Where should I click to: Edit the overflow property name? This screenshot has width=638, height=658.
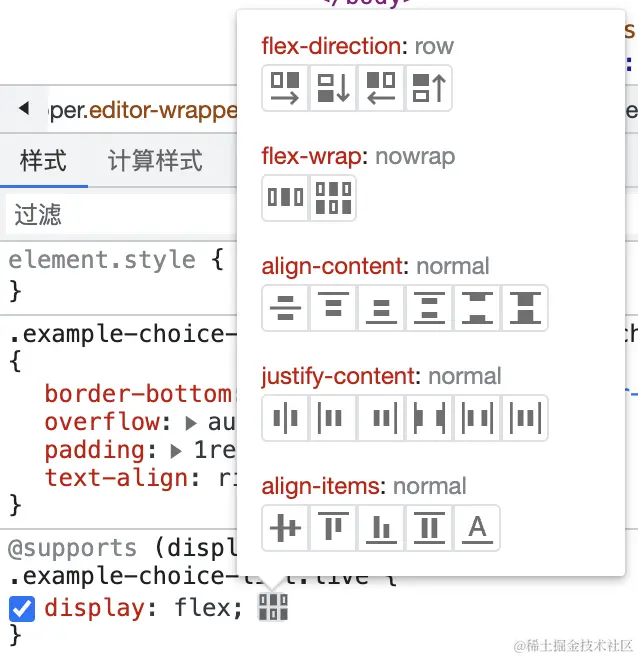[102, 422]
